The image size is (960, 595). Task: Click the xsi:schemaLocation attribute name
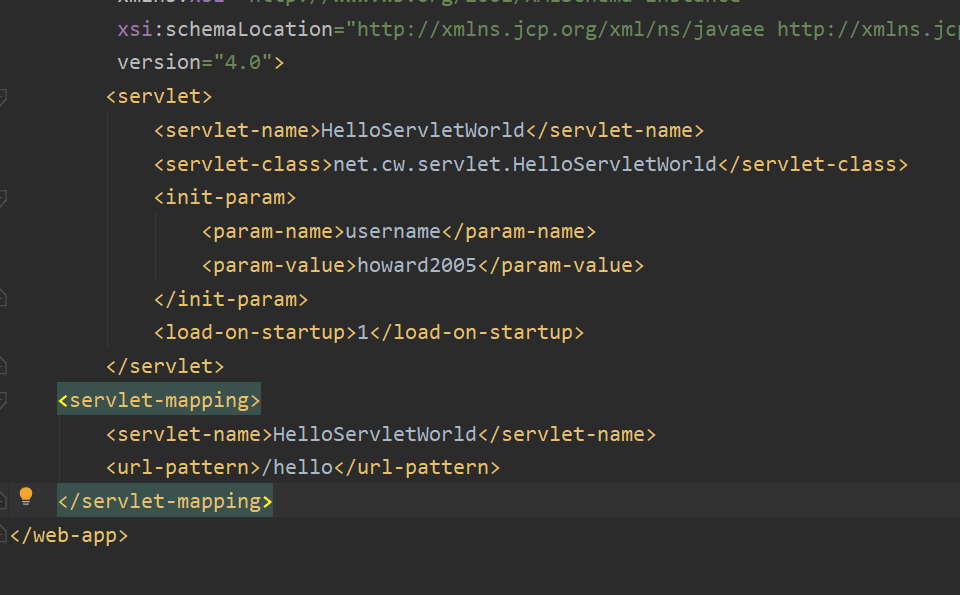[225, 29]
